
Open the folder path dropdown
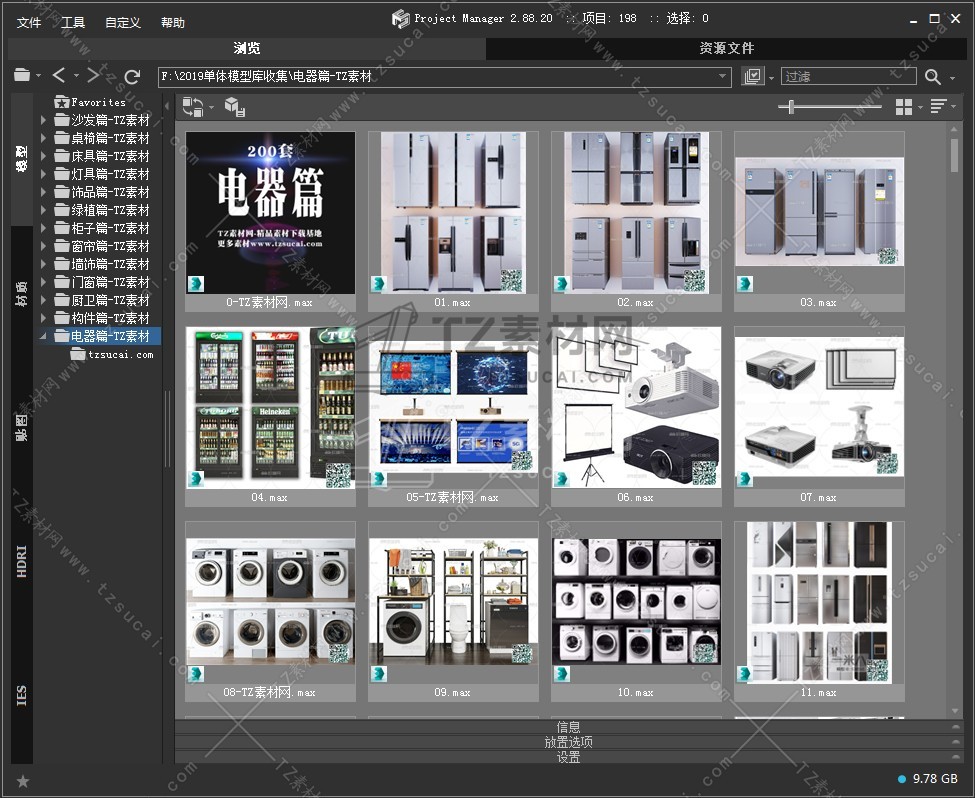pyautogui.click(x=723, y=76)
